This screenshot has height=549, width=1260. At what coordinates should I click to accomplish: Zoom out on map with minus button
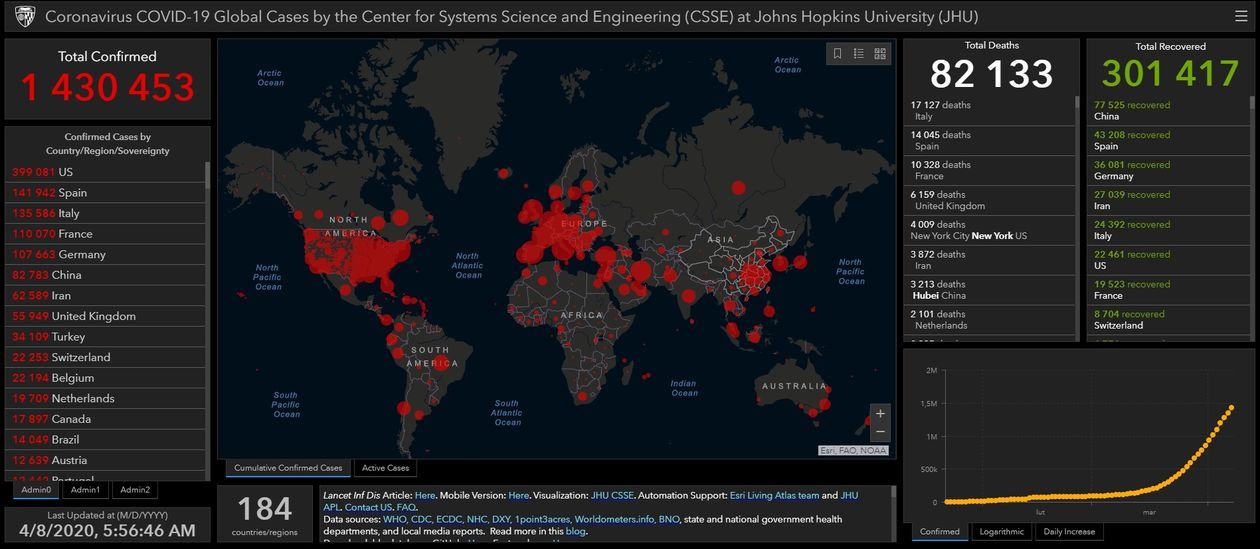tap(880, 432)
